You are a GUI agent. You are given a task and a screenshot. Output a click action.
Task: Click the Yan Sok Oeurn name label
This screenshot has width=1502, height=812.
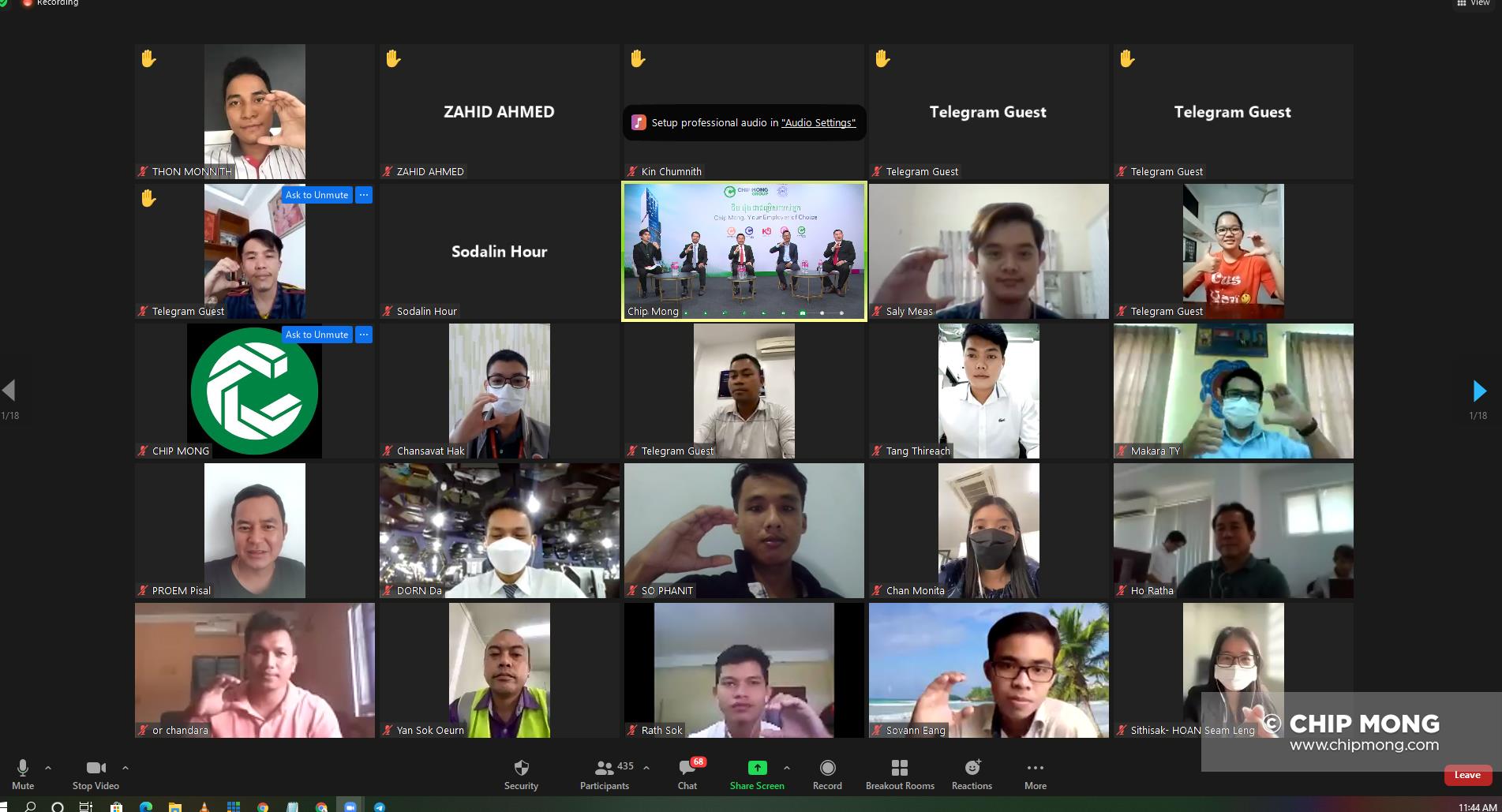(430, 731)
